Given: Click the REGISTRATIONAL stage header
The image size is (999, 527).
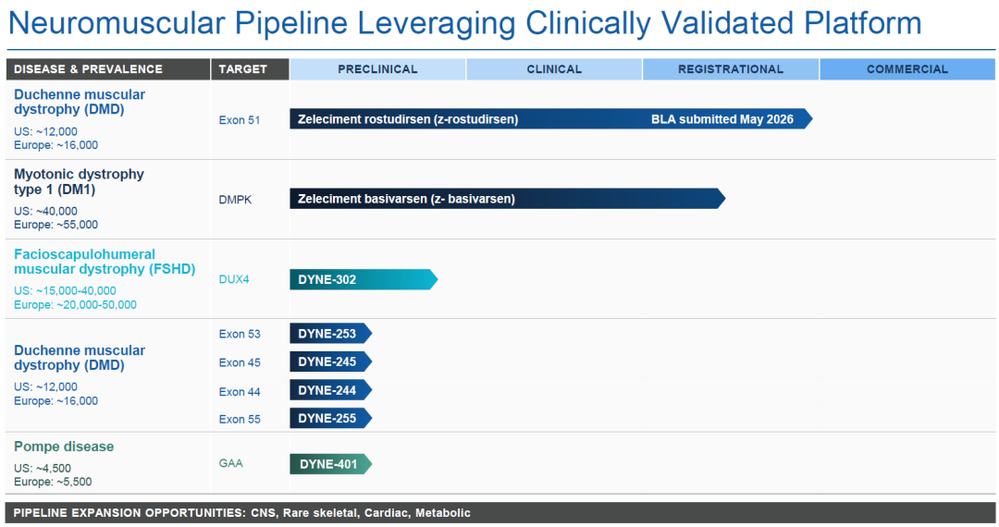Looking at the screenshot, I should pos(730,69).
